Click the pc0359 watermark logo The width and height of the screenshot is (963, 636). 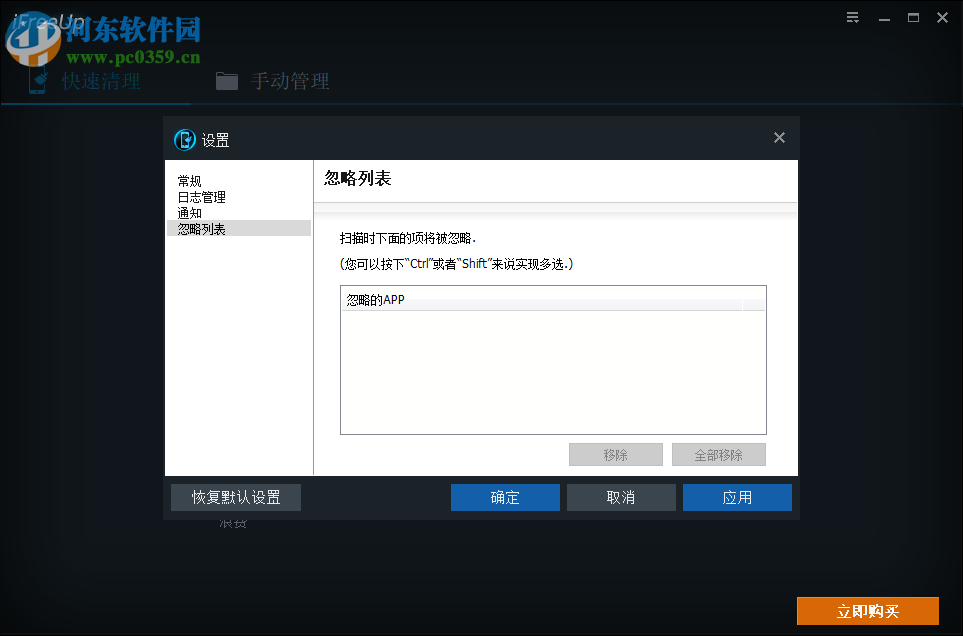[x=33, y=43]
